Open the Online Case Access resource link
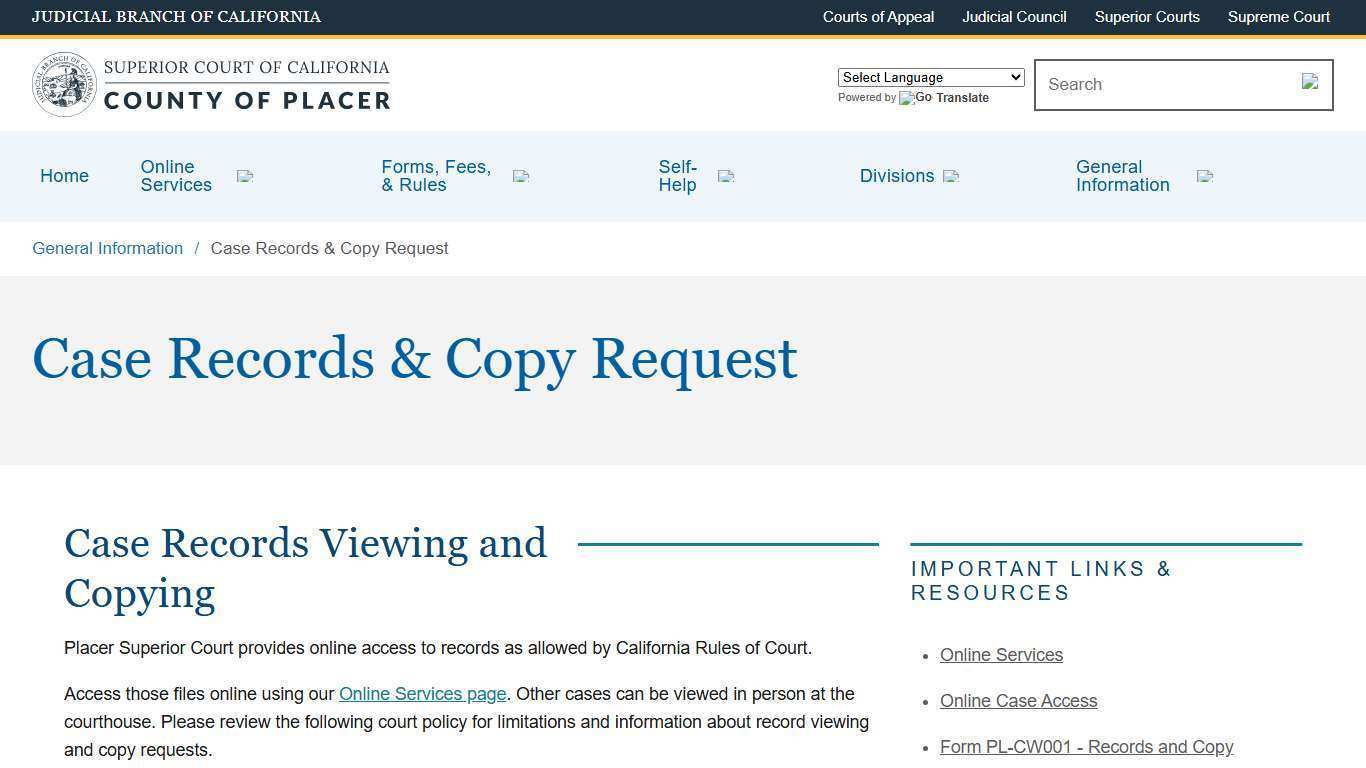This screenshot has width=1366, height=768. point(1018,701)
